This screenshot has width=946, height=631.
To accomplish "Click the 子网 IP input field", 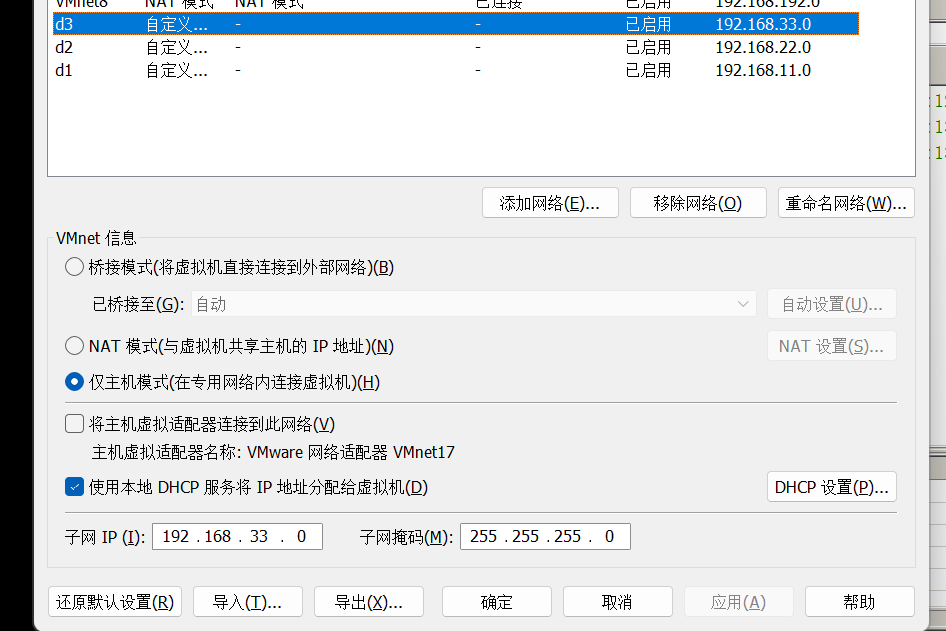I will [237, 537].
